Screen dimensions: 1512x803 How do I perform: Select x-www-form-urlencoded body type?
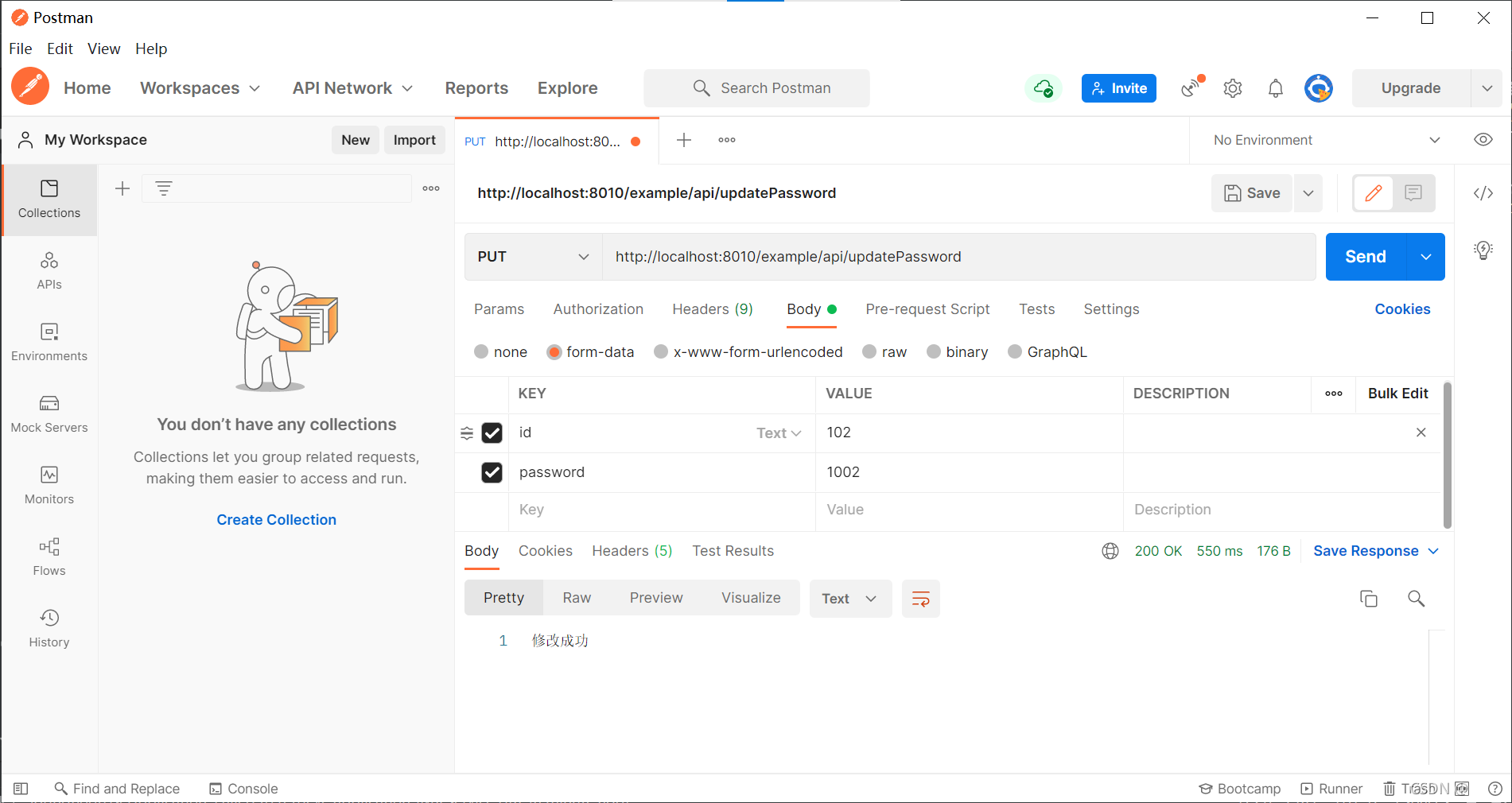661,351
